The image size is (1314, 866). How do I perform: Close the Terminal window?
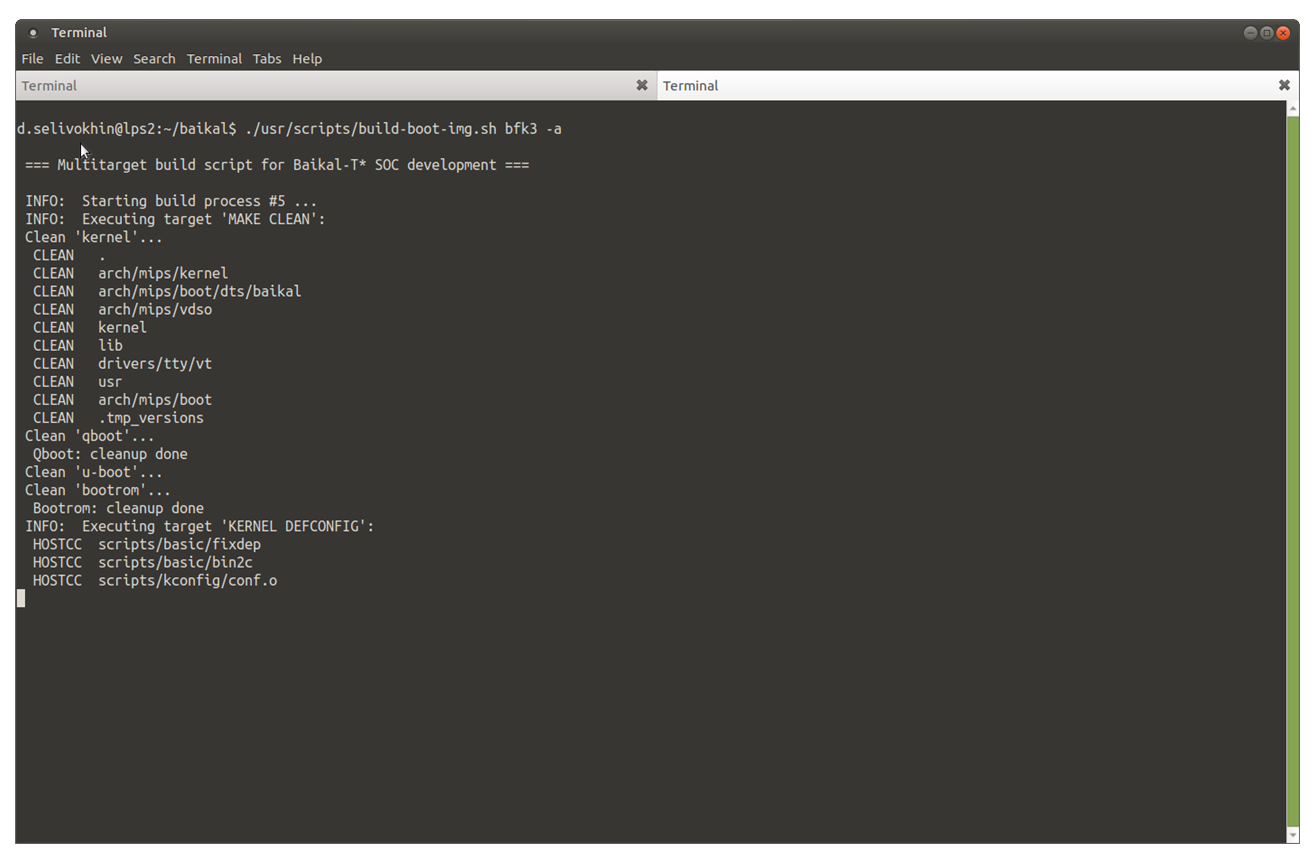(x=1283, y=33)
